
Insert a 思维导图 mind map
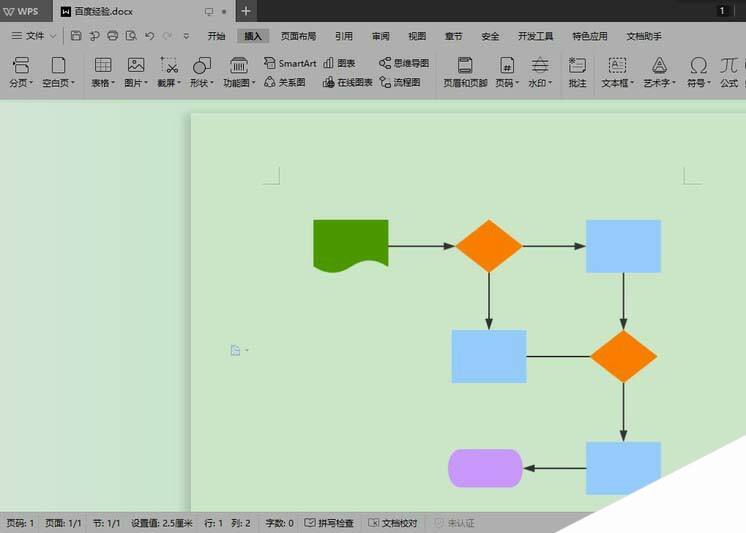404,63
